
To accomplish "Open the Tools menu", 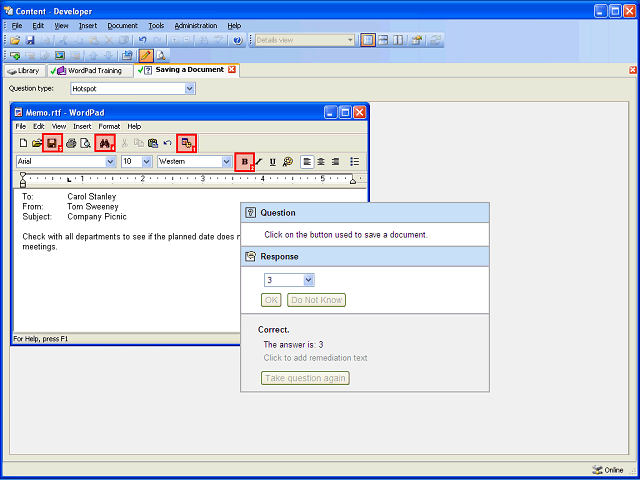I will [x=156, y=26].
